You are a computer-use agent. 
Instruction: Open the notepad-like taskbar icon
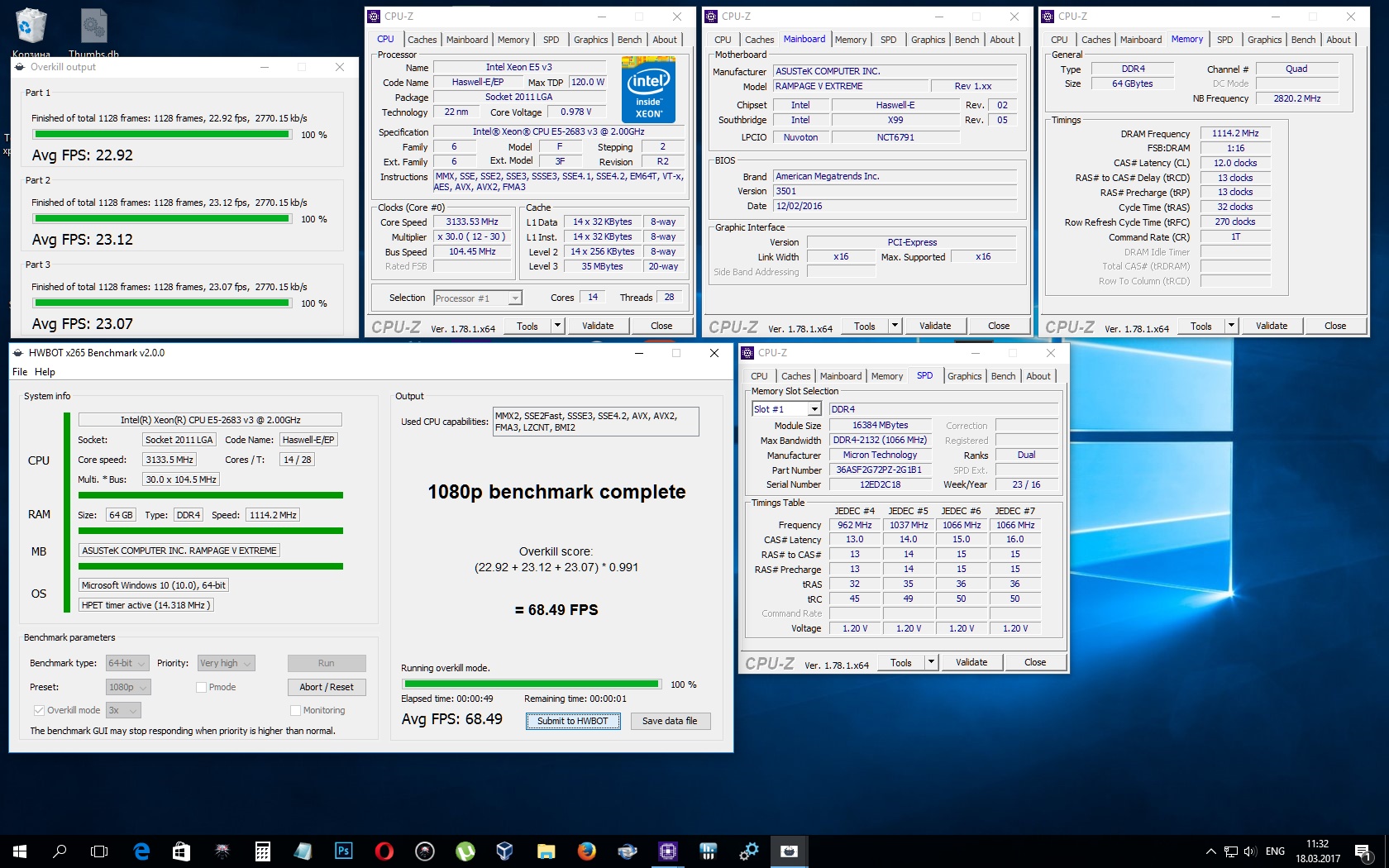[x=303, y=851]
